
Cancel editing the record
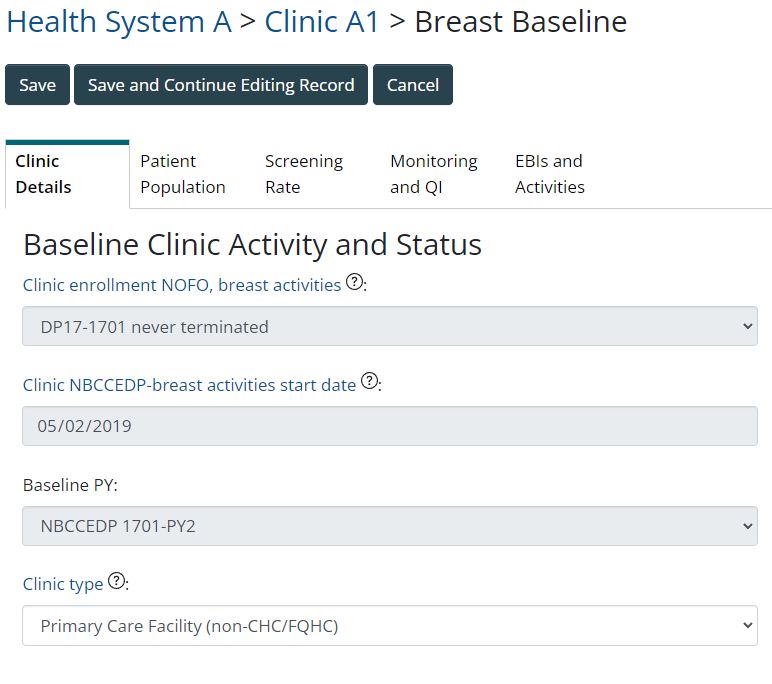[x=413, y=85]
